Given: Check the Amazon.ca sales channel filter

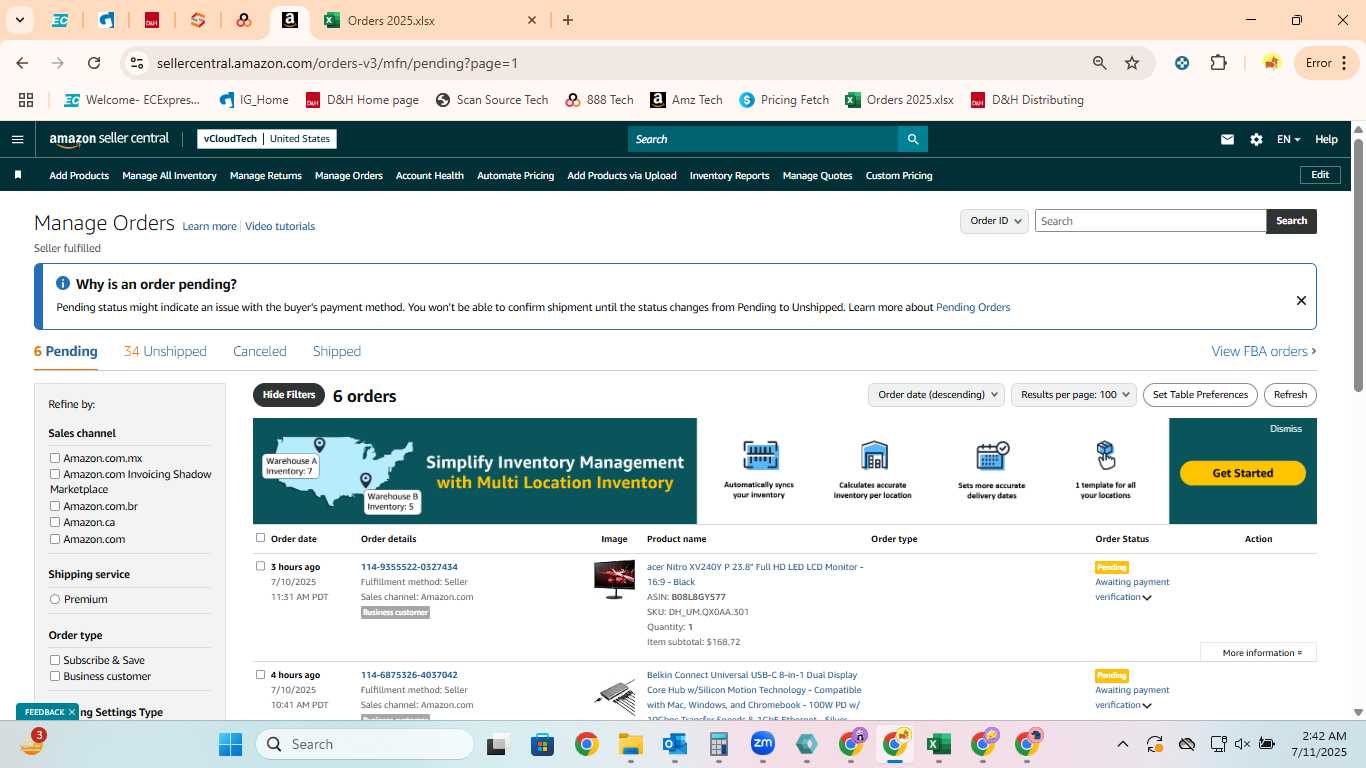Looking at the screenshot, I should pos(55,522).
